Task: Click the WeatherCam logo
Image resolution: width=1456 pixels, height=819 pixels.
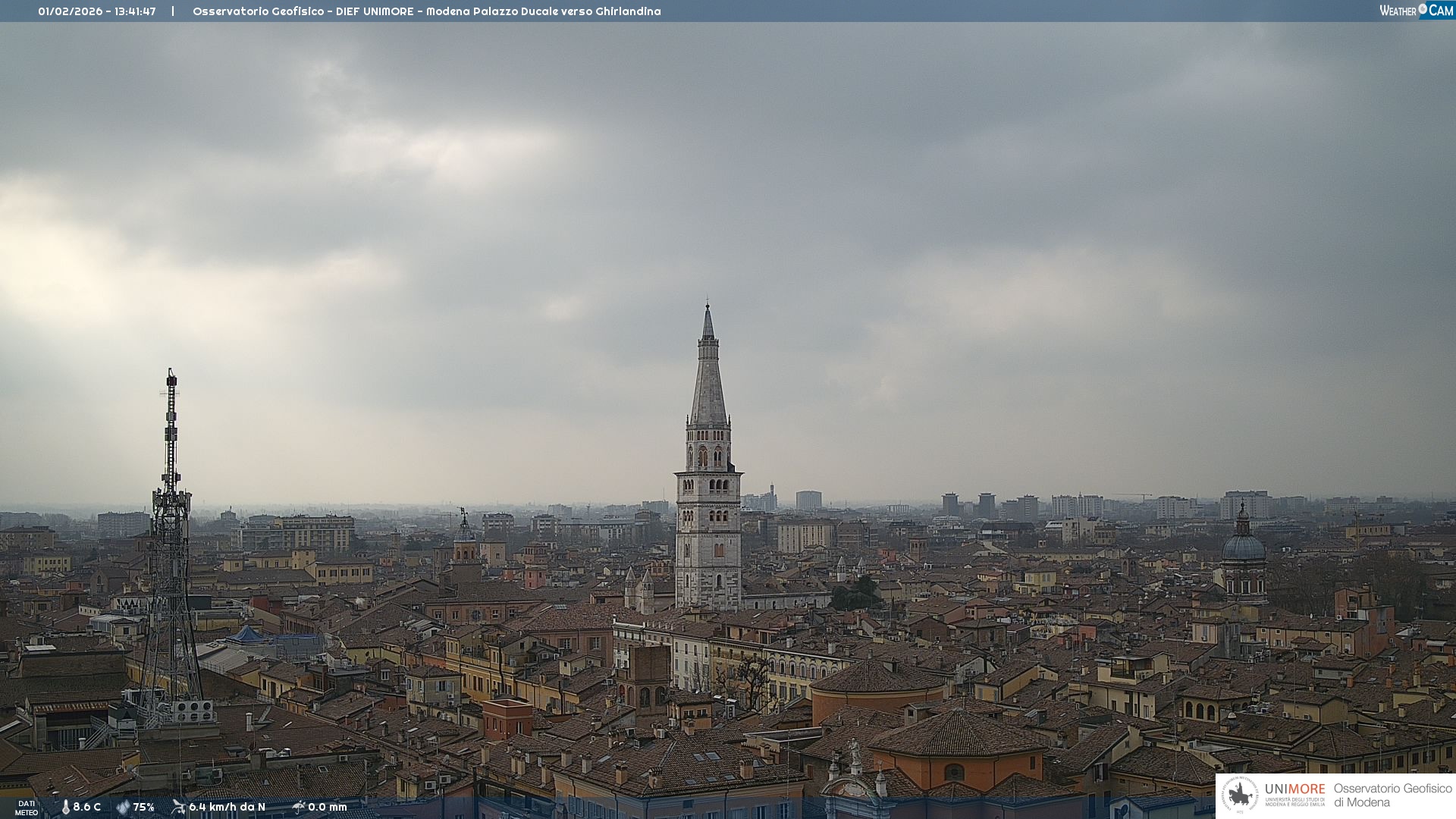Action: pyautogui.click(x=1416, y=11)
